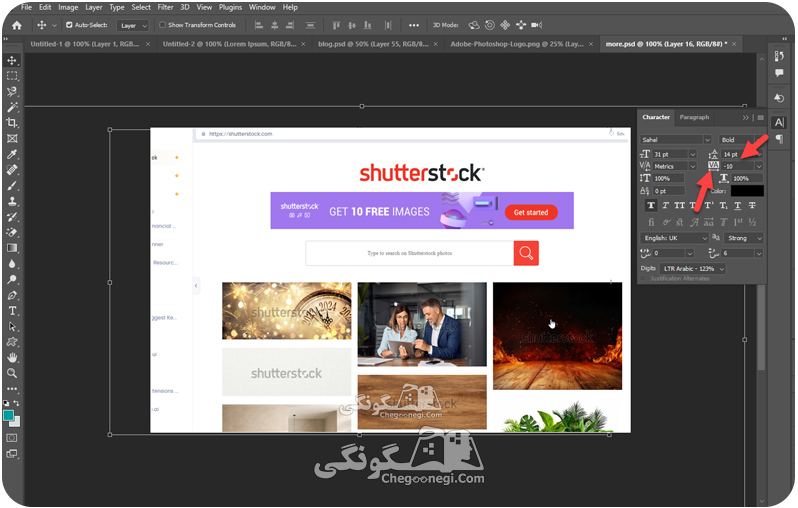Open the Paragraph panel icon in right dock
This screenshot has height=508, width=798.
pos(779,139)
